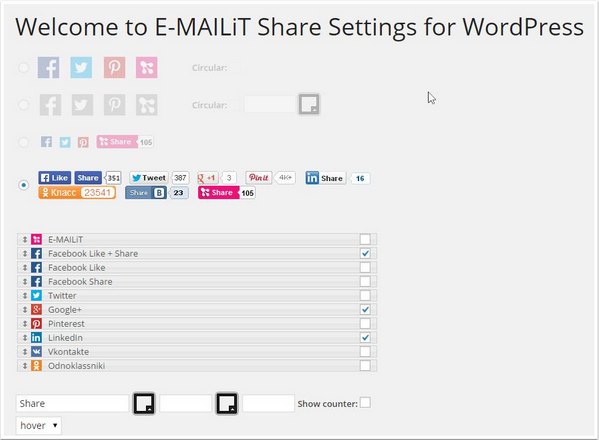This screenshot has width=599, height=440.
Task: Grab the Pinterest row reorder handle
Action: 24,324
